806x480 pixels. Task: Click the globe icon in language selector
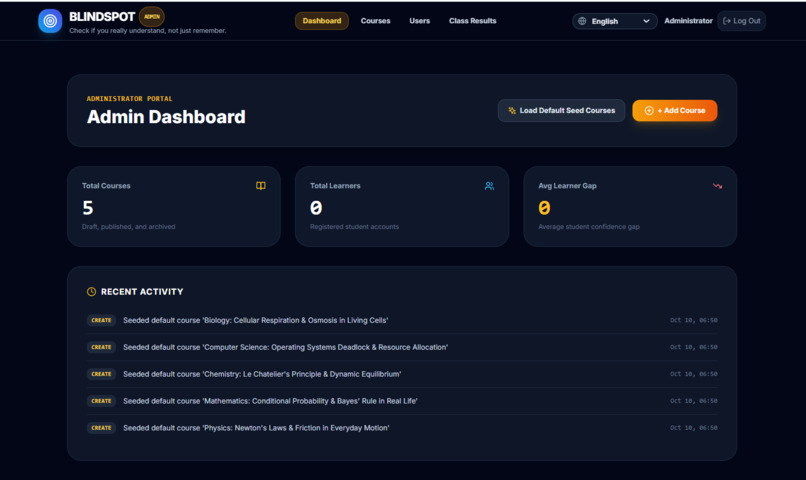[582, 21]
